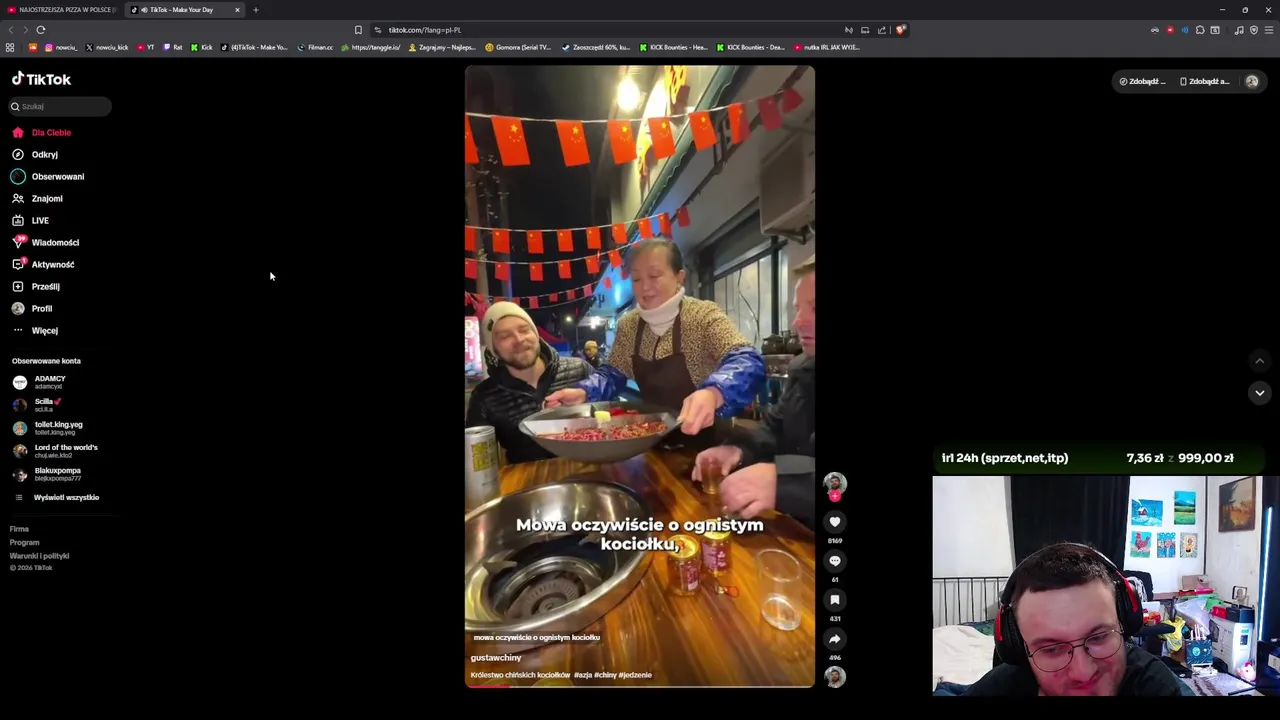The image size is (1280, 720).
Task: Pause the playing TikTok video
Action: coord(640,376)
